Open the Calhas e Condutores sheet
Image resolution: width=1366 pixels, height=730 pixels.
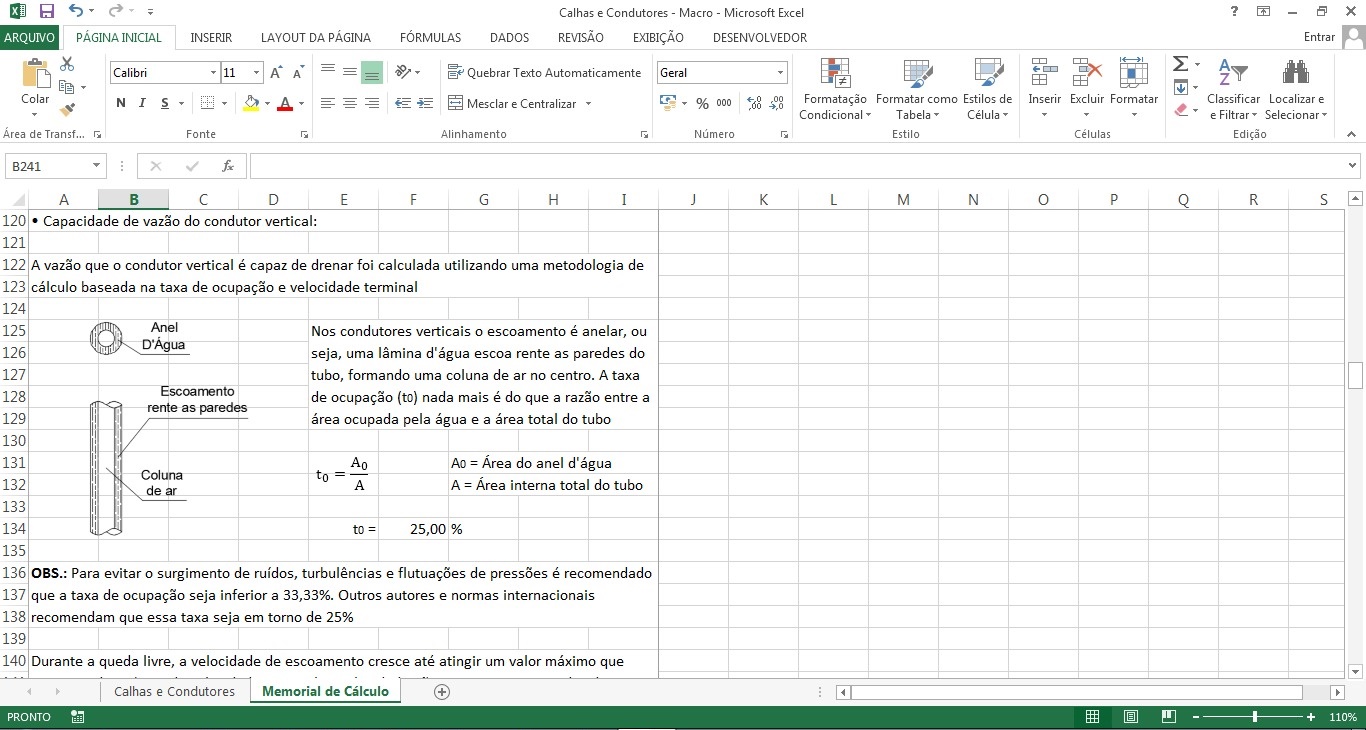[x=174, y=691]
